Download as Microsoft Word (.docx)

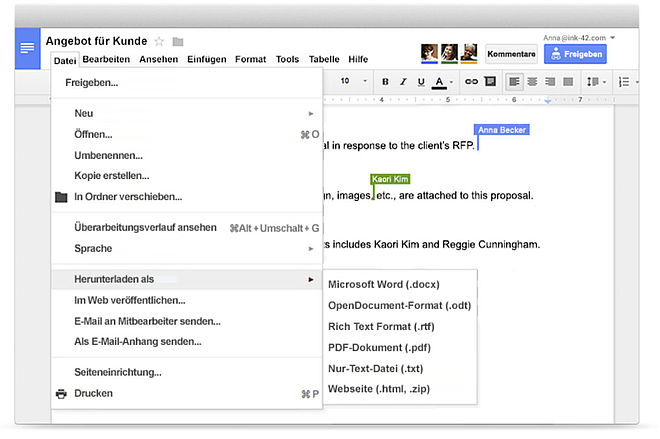pos(400,285)
